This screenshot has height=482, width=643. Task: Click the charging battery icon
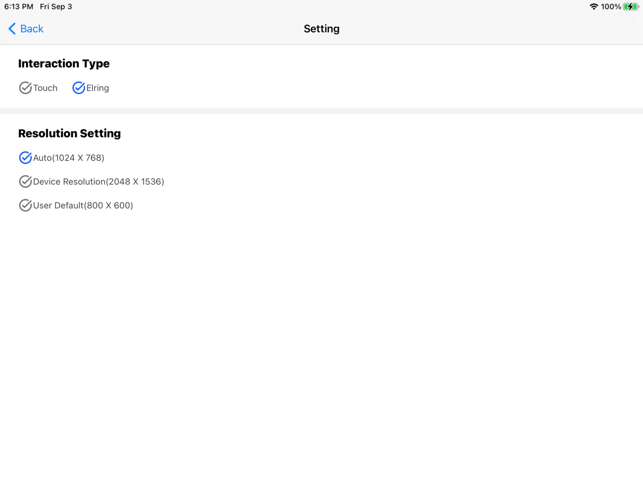tap(631, 7)
